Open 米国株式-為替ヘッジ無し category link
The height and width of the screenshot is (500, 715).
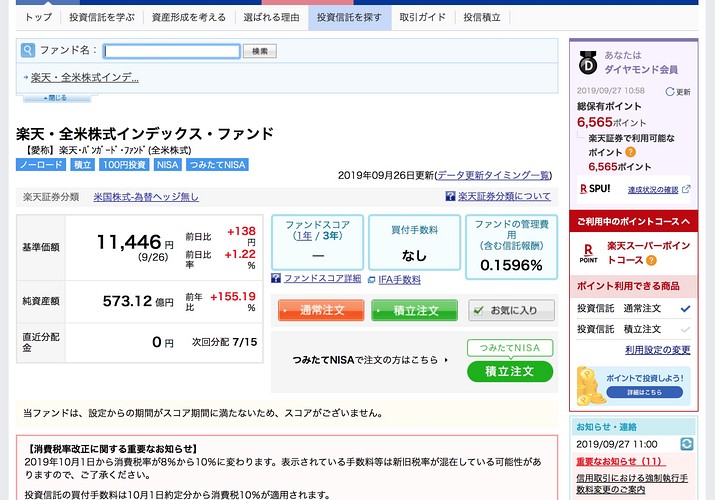click(146, 197)
